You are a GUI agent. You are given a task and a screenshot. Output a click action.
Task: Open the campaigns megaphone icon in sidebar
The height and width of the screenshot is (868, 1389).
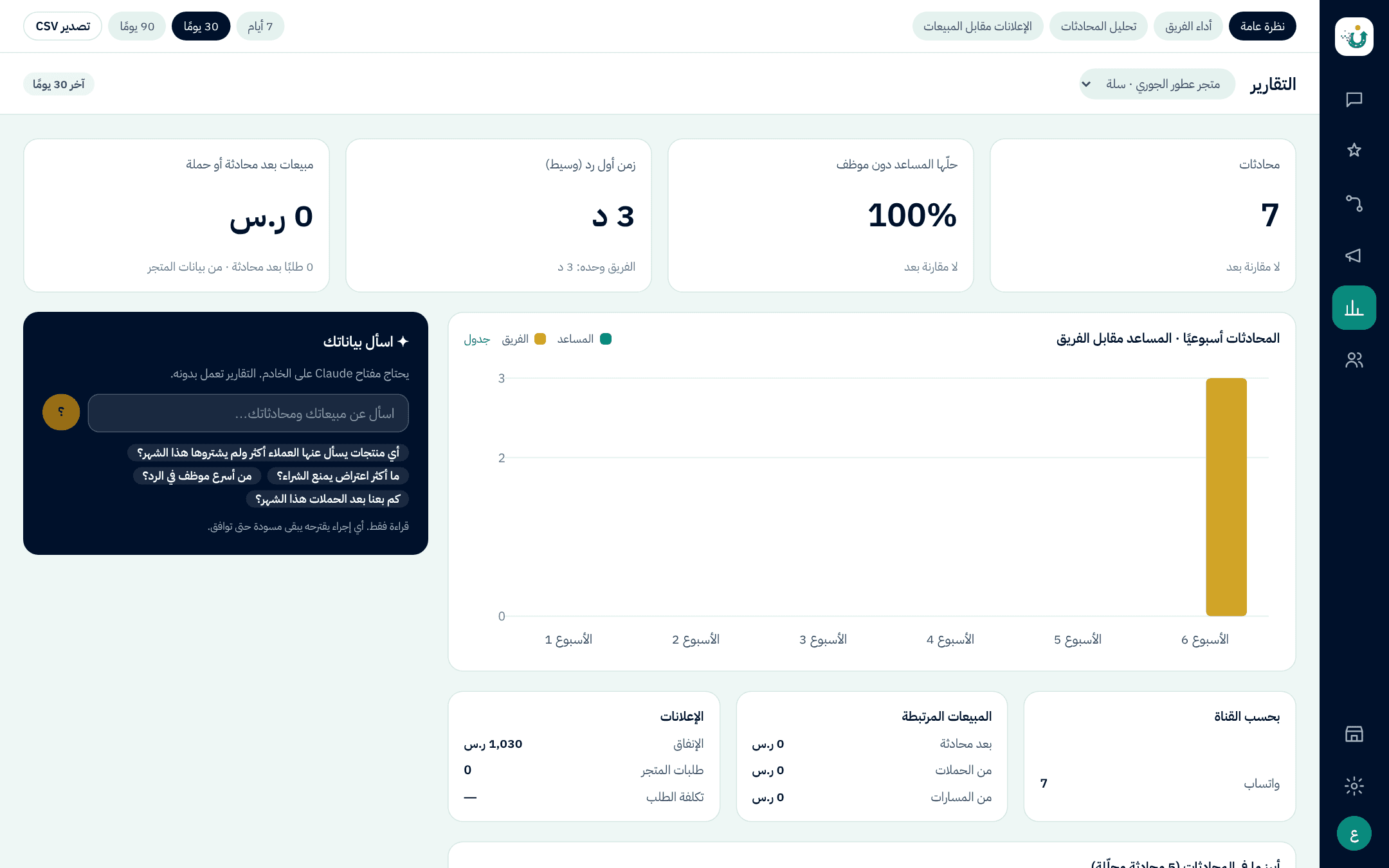[1354, 256]
